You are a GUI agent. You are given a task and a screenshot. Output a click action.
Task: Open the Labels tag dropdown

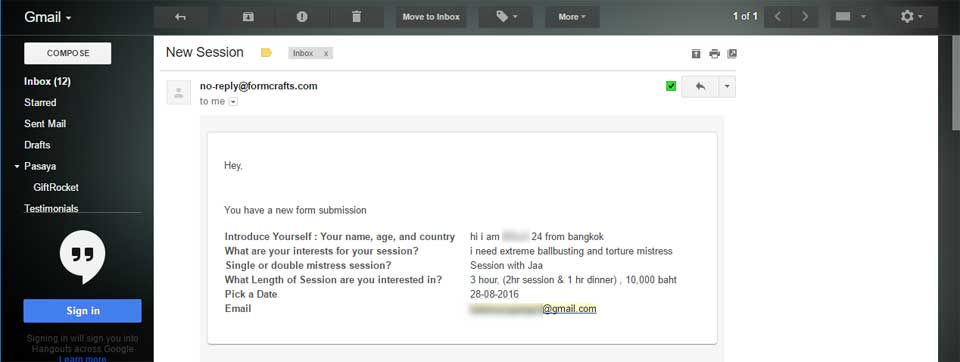506,17
